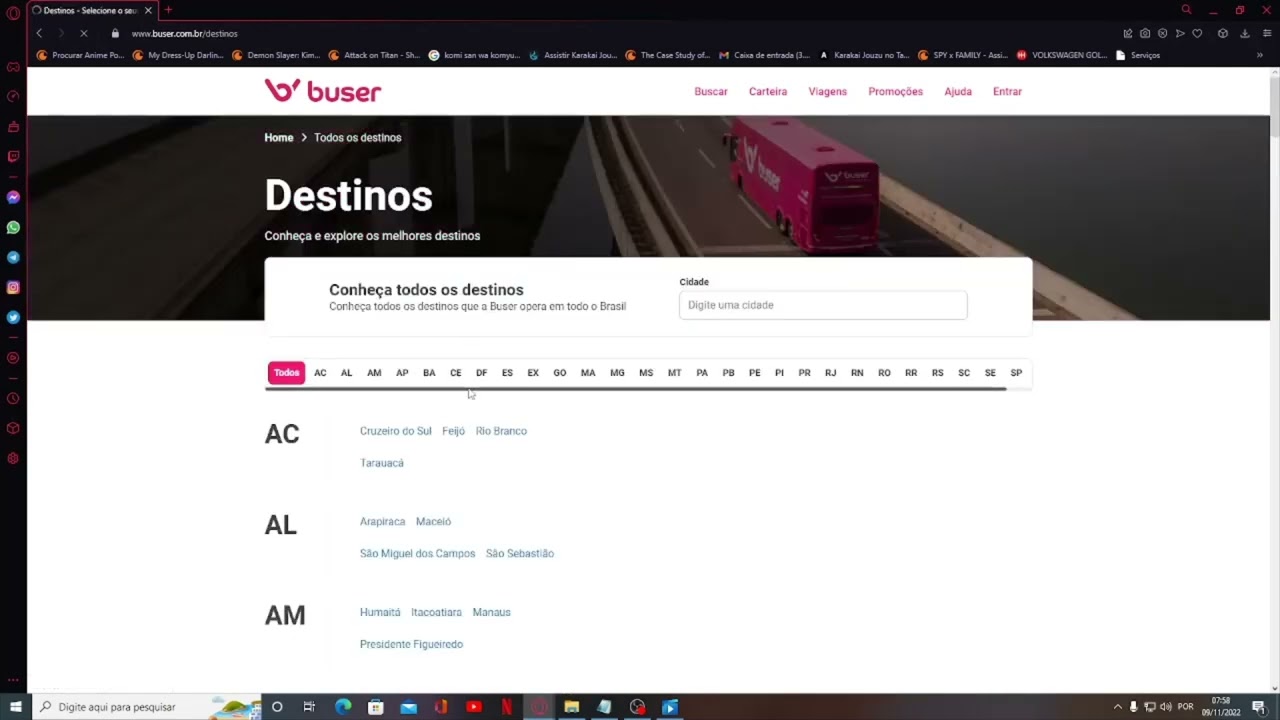The height and width of the screenshot is (720, 1280).
Task: Open the Serviços bookmark
Action: coord(1138,55)
